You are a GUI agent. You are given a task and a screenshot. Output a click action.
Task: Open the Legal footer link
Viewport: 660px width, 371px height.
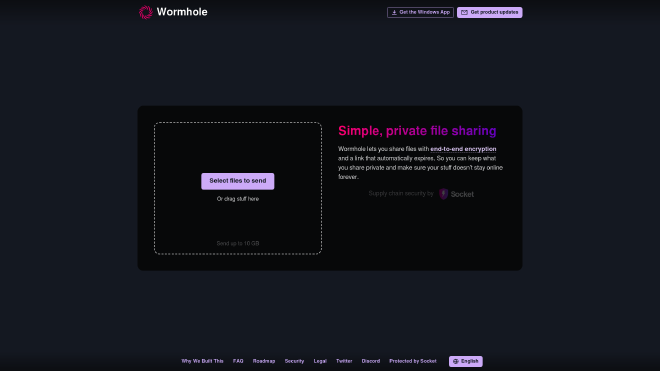tap(320, 361)
